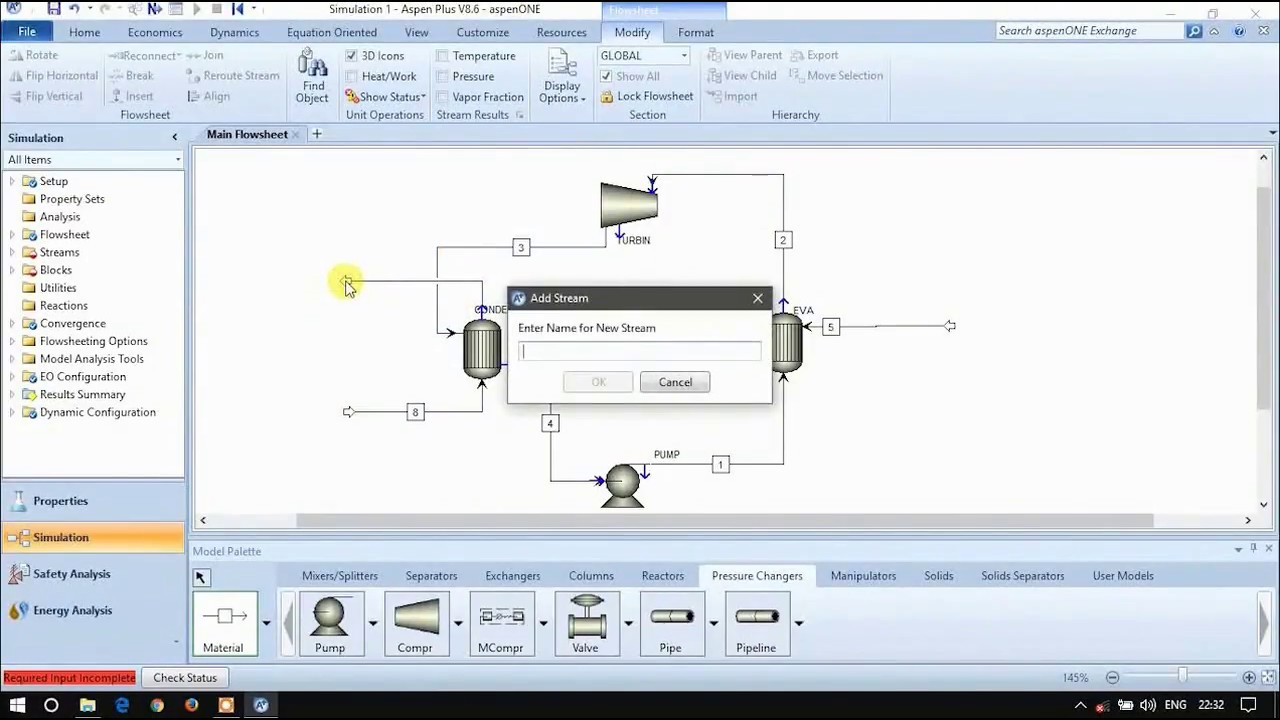The height and width of the screenshot is (720, 1280).
Task: Expand the Blocks tree node
Action: tap(12, 270)
